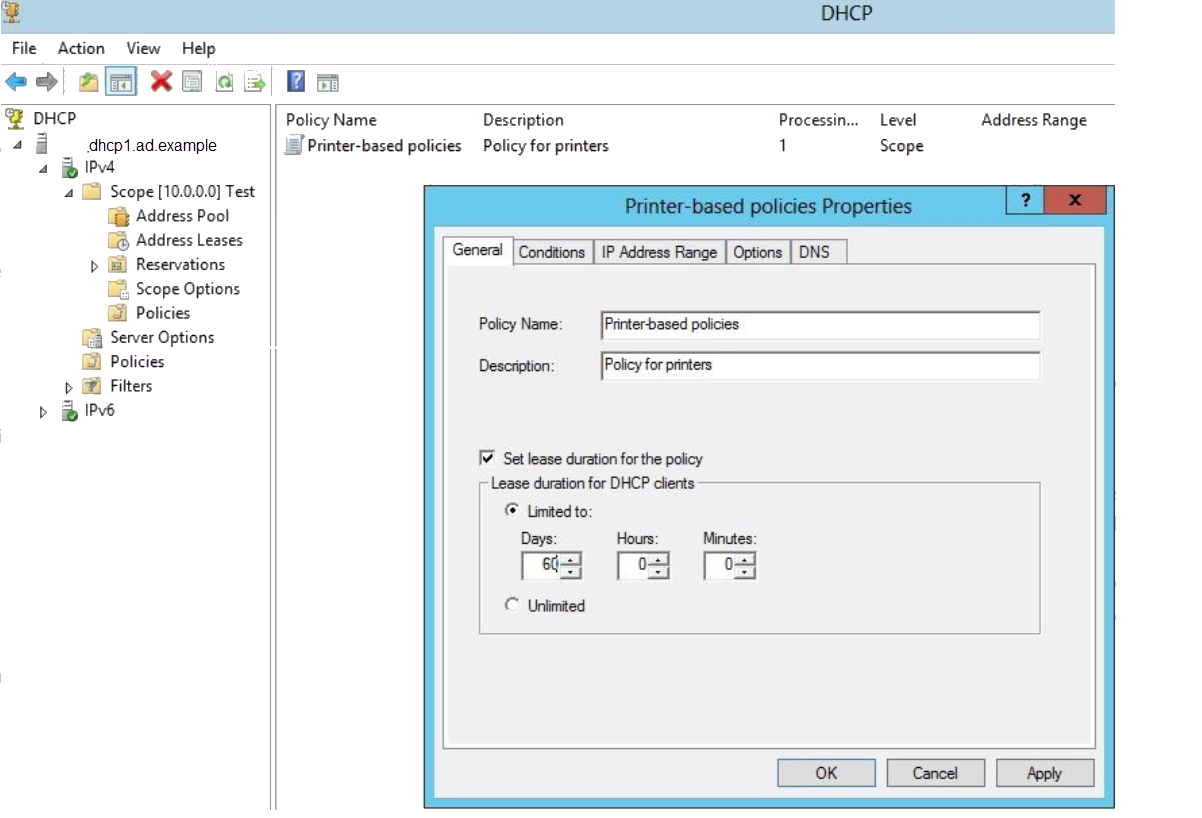Viewport: 1202px width, 818px height.
Task: Open the File menu
Action: click(24, 48)
